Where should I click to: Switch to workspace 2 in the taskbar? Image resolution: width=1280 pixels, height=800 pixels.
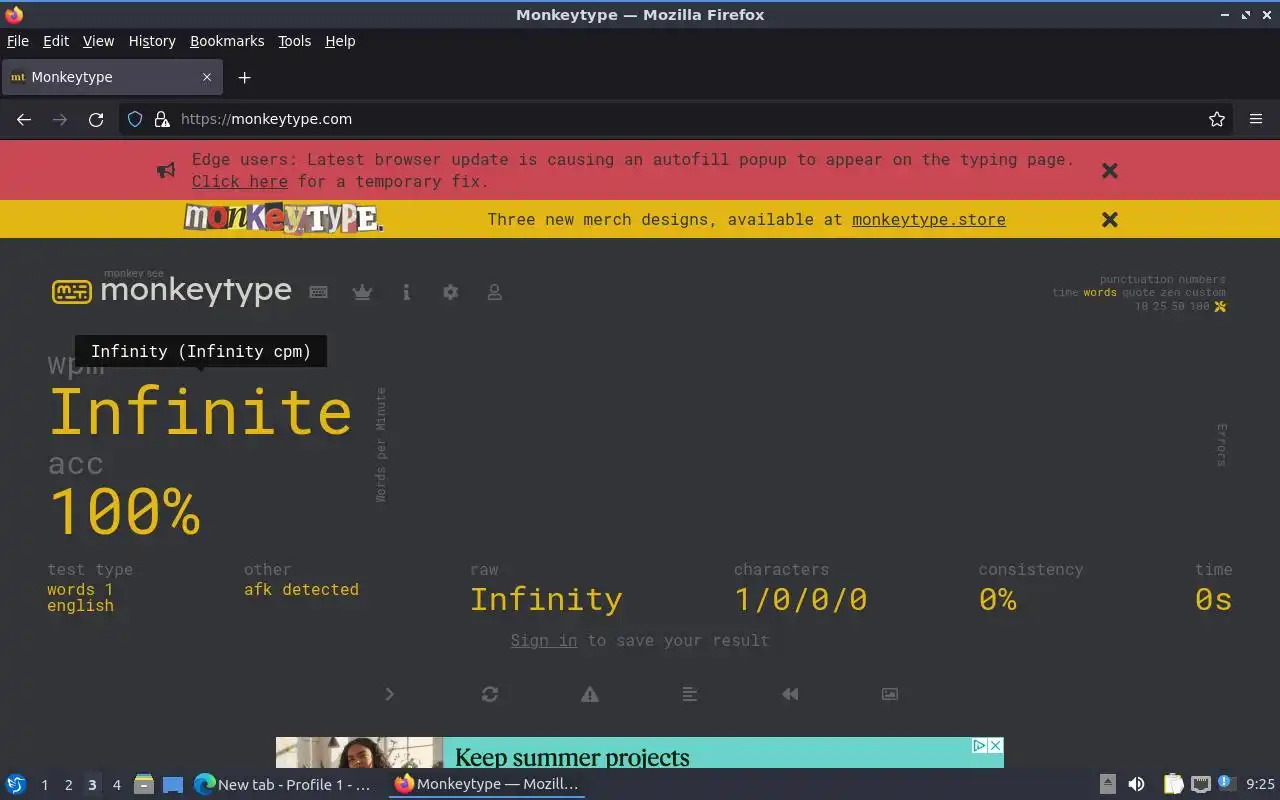point(68,785)
